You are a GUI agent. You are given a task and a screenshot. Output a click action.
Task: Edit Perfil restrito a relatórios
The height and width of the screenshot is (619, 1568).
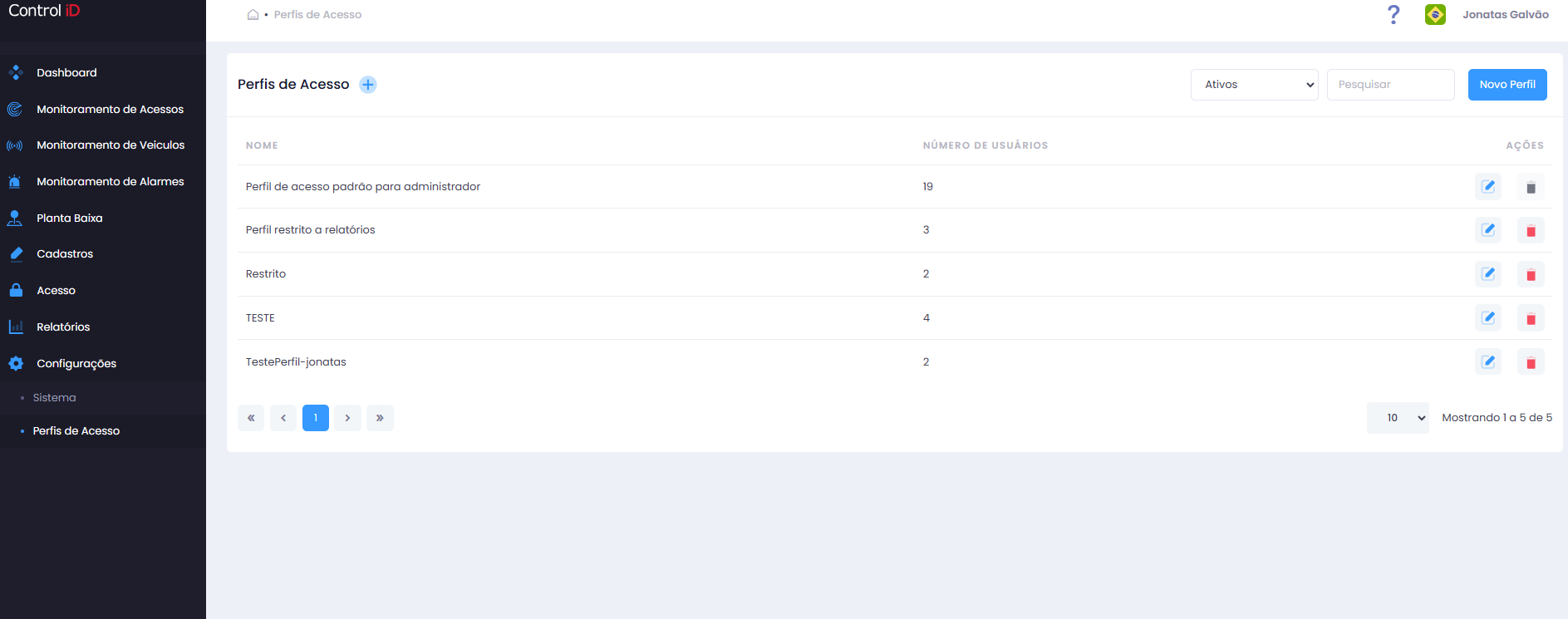pos(1487,230)
